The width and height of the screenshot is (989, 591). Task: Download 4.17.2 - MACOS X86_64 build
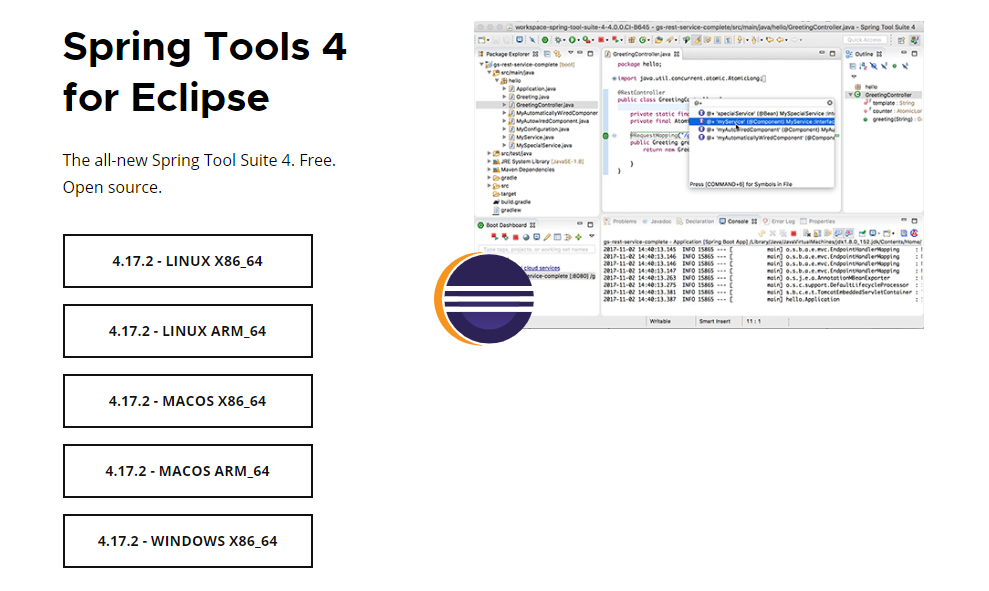tap(188, 401)
